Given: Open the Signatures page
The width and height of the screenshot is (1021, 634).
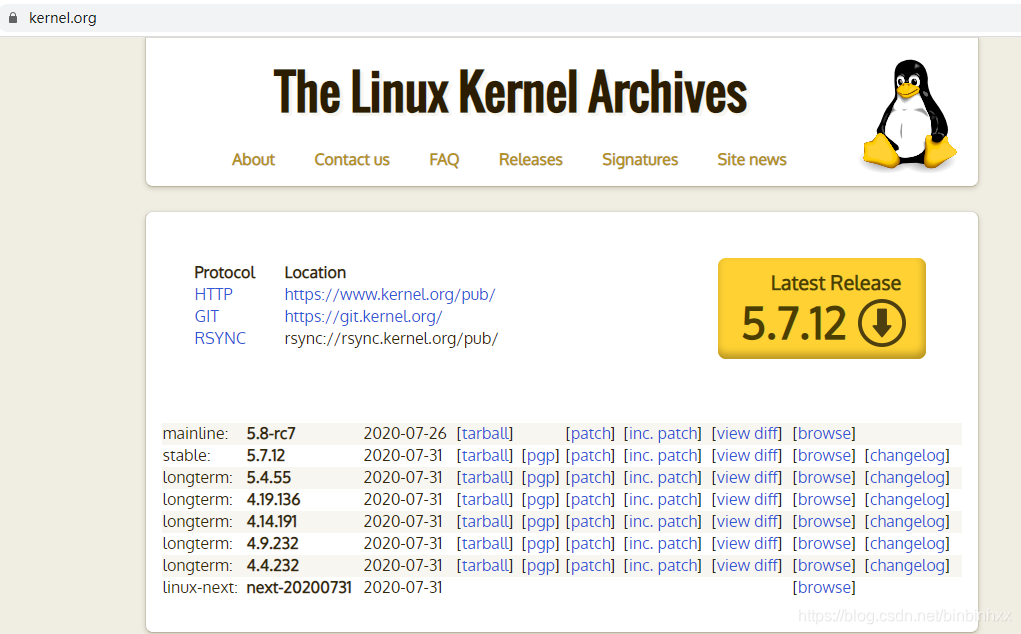Looking at the screenshot, I should click(640, 159).
